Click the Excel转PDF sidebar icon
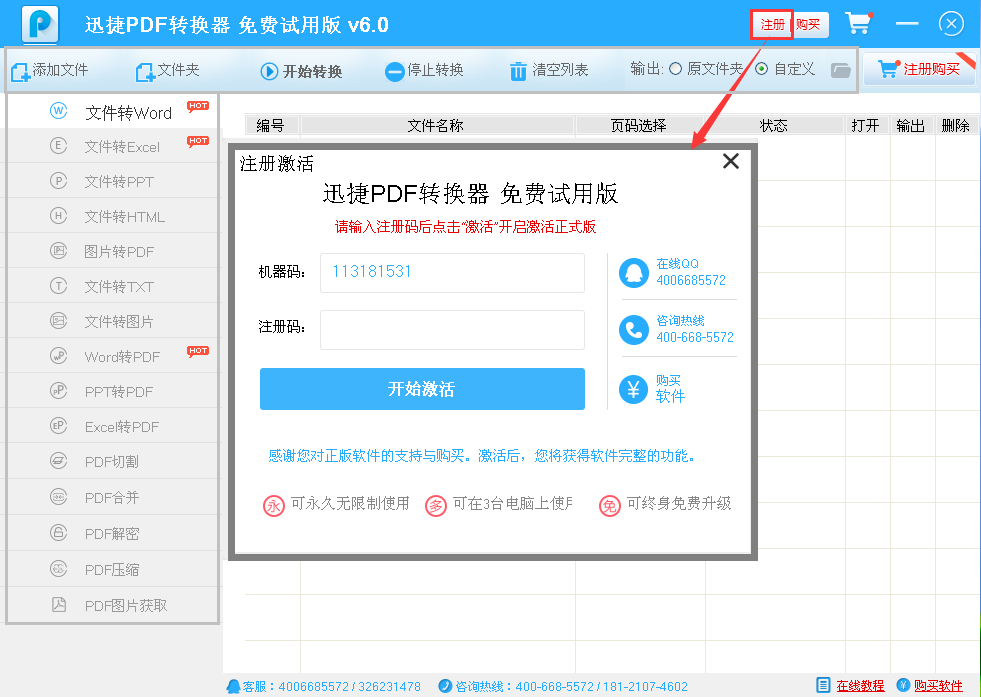 [x=58, y=426]
